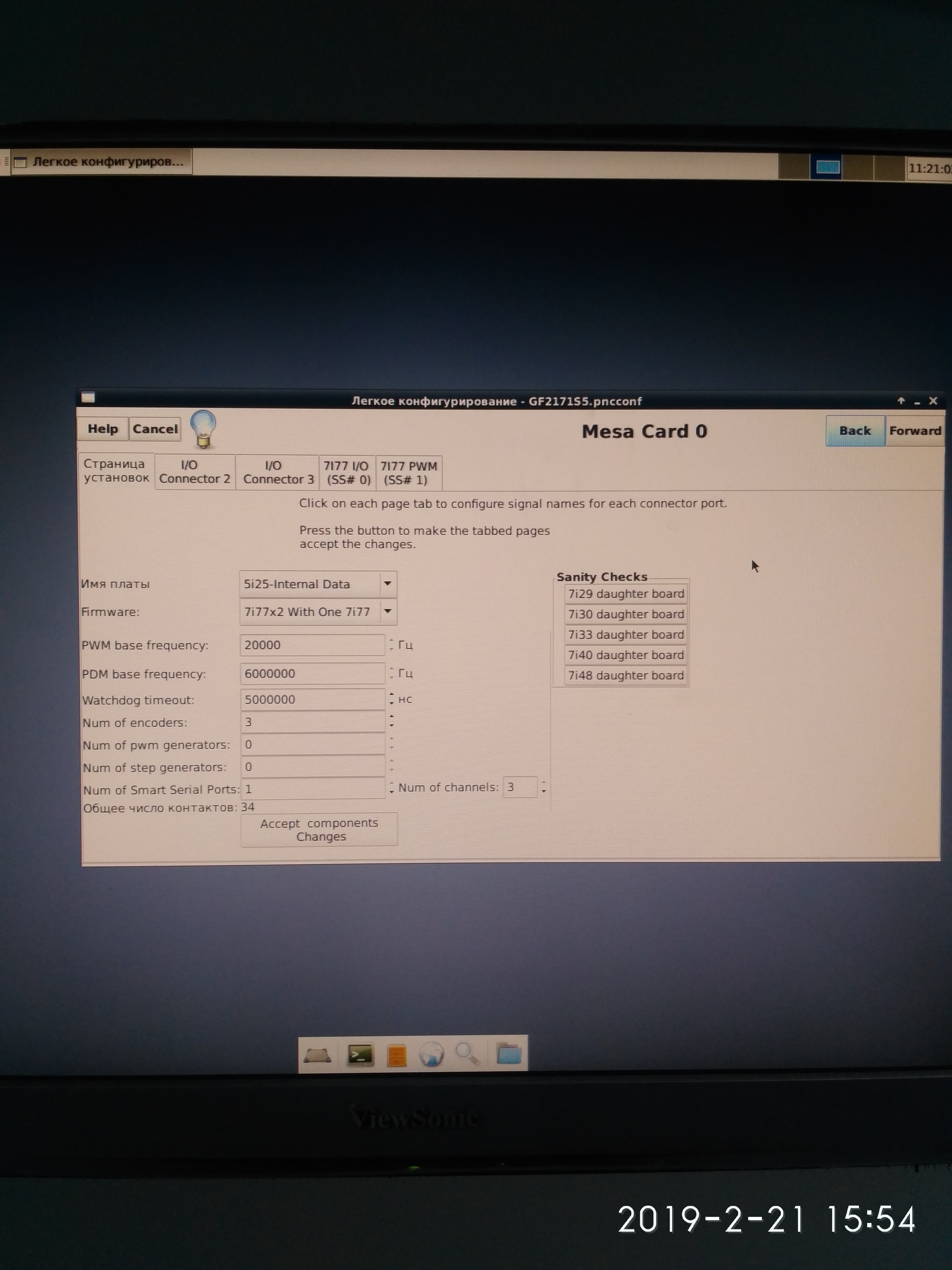Switch to I/O Connector 2 tab
This screenshot has width=952, height=1270.
[x=195, y=472]
